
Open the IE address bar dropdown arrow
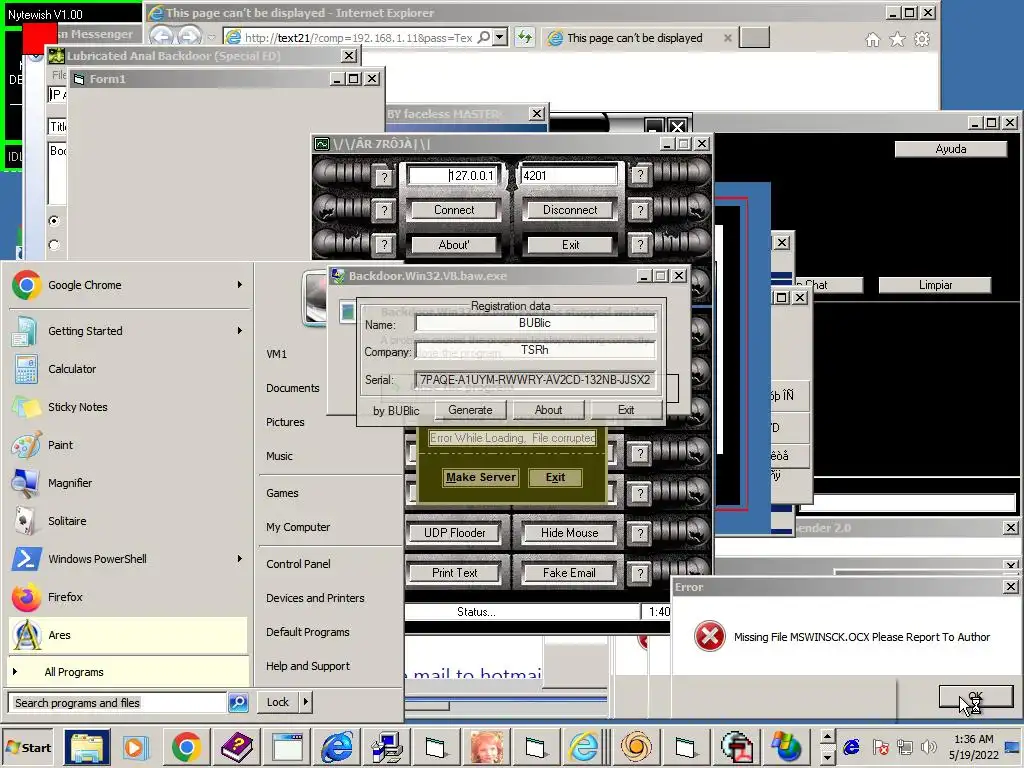500,37
